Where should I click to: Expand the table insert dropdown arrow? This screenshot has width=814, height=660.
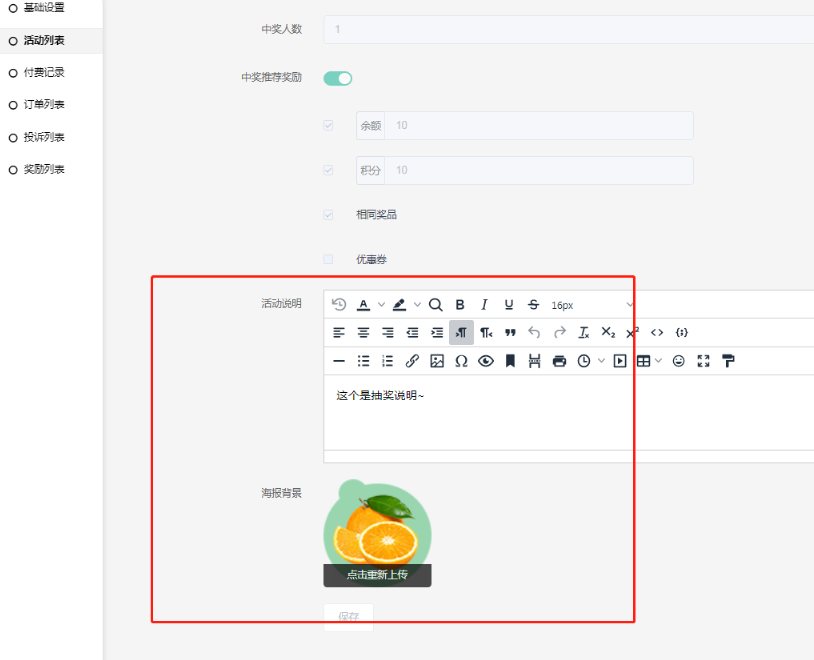coord(659,361)
